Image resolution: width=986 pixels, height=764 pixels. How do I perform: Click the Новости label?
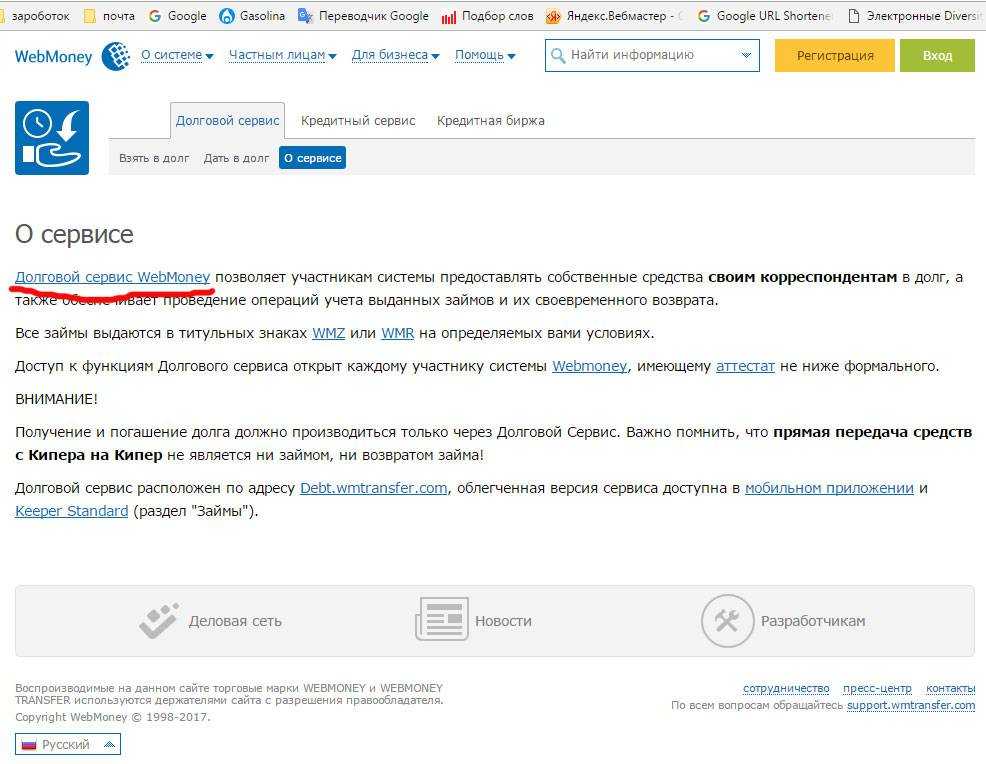(x=503, y=621)
